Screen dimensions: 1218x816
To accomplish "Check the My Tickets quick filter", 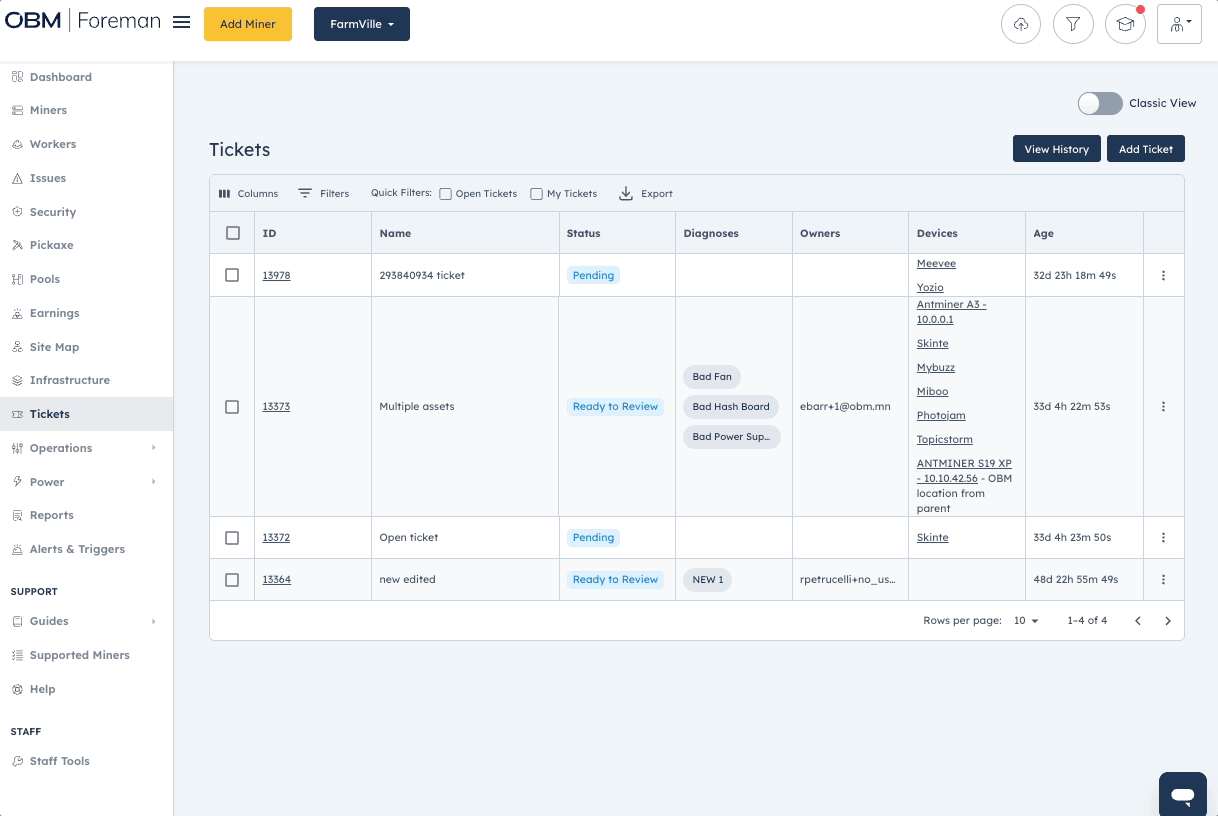I will pos(536,193).
